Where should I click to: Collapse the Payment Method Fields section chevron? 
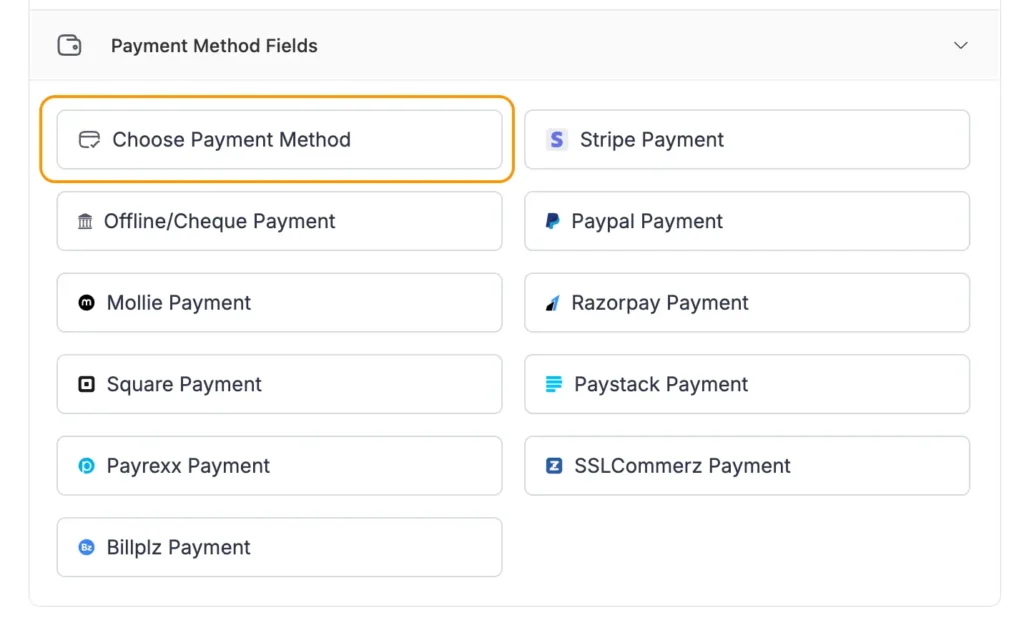point(960,46)
